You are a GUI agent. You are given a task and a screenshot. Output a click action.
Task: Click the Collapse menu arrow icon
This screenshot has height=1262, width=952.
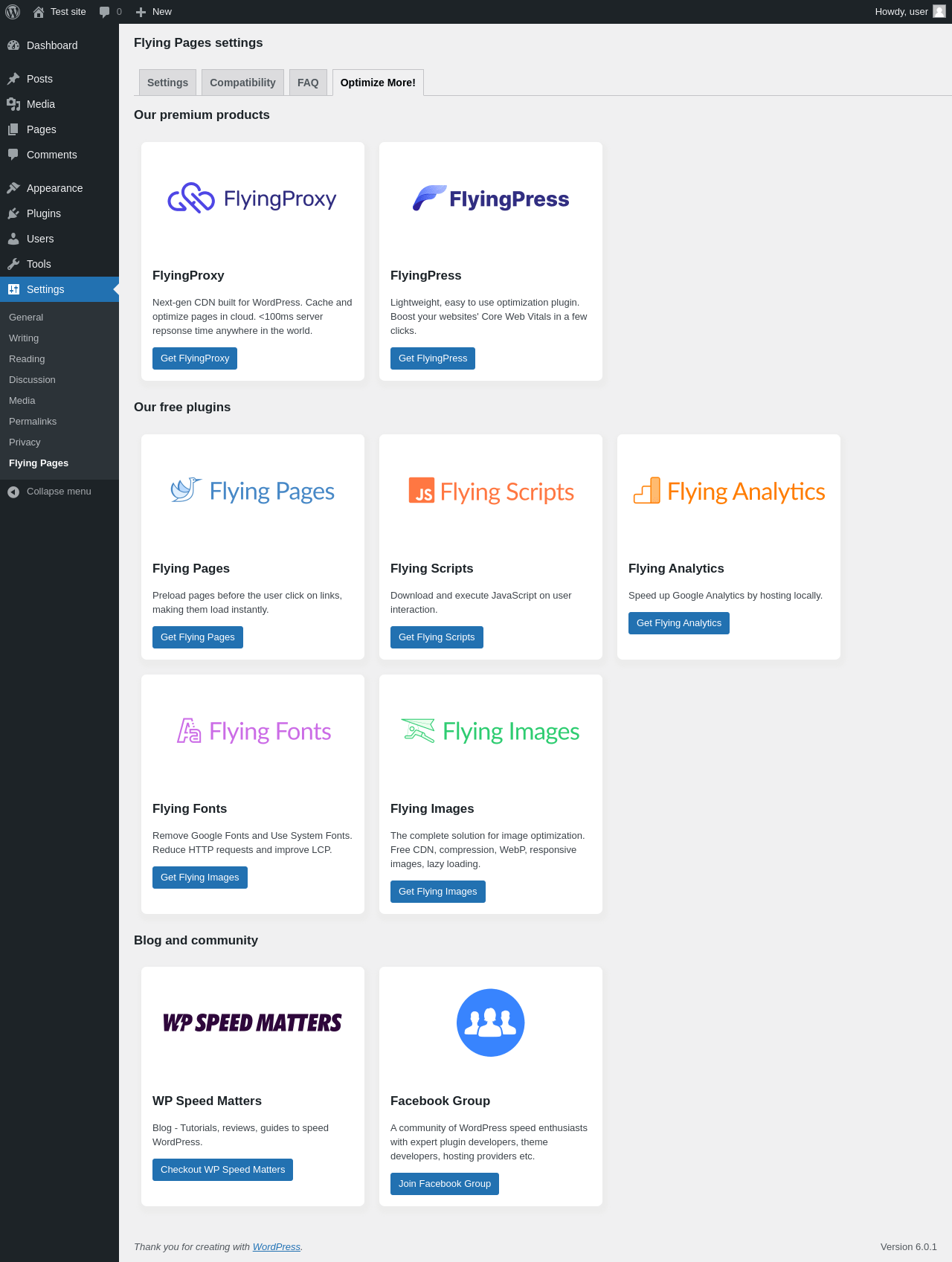point(13,492)
